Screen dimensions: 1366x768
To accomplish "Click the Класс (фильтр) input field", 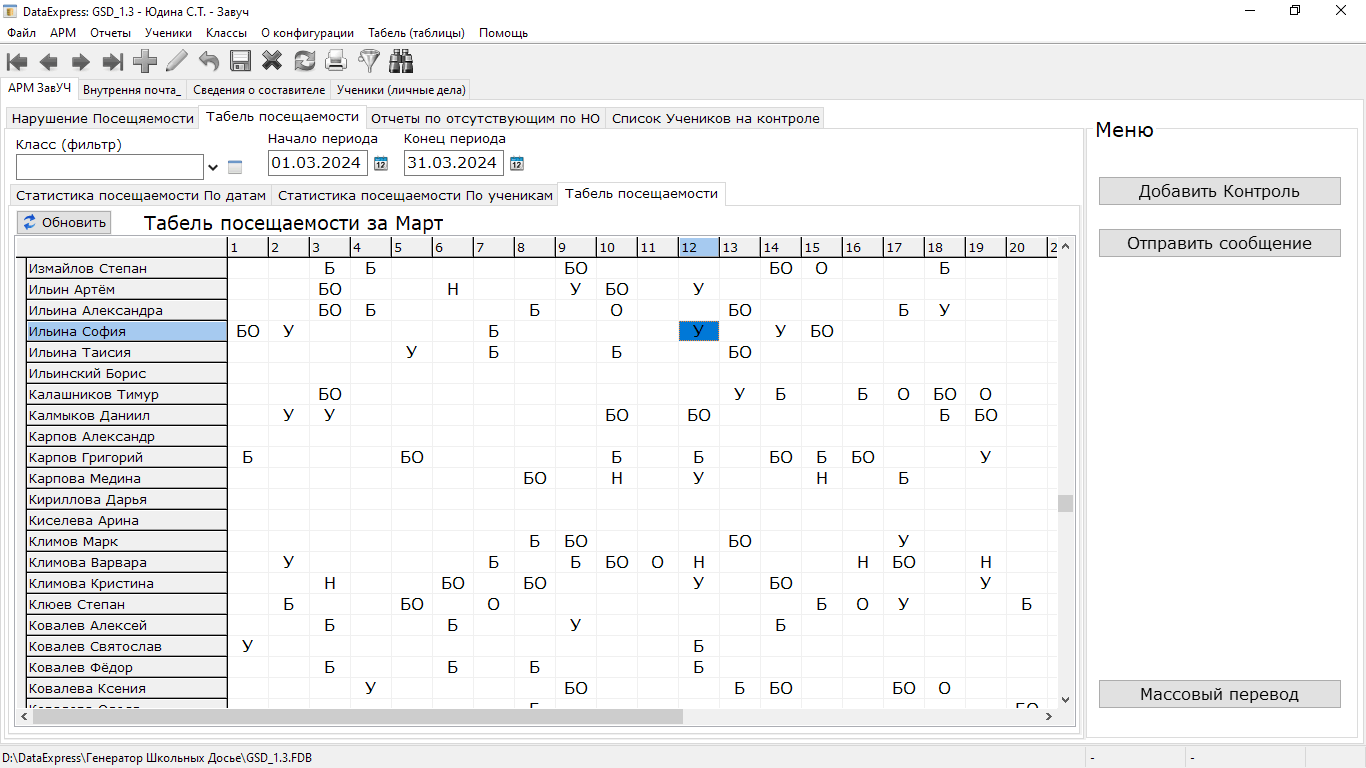I will click(110, 167).
